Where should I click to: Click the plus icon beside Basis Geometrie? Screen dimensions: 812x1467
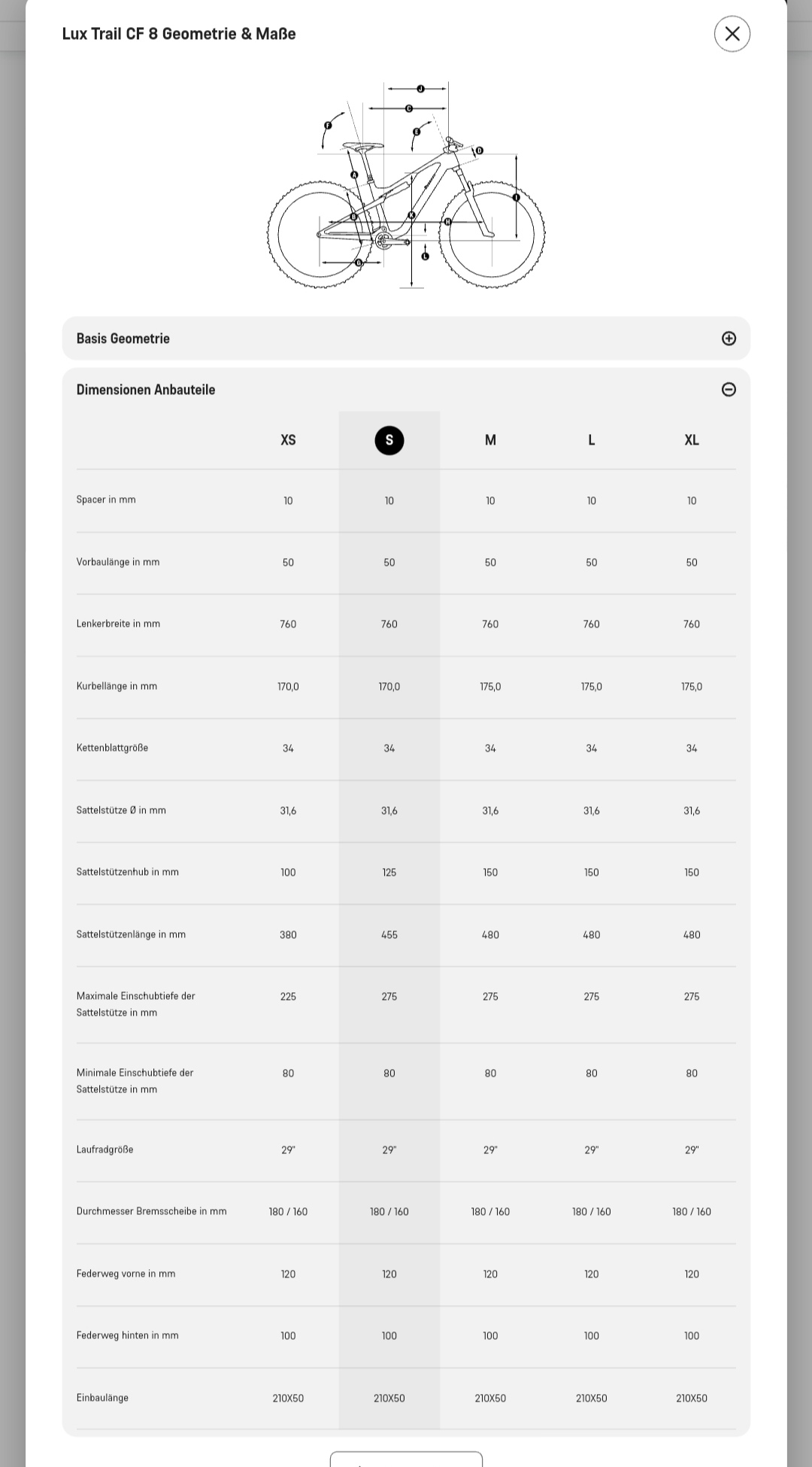coord(729,339)
